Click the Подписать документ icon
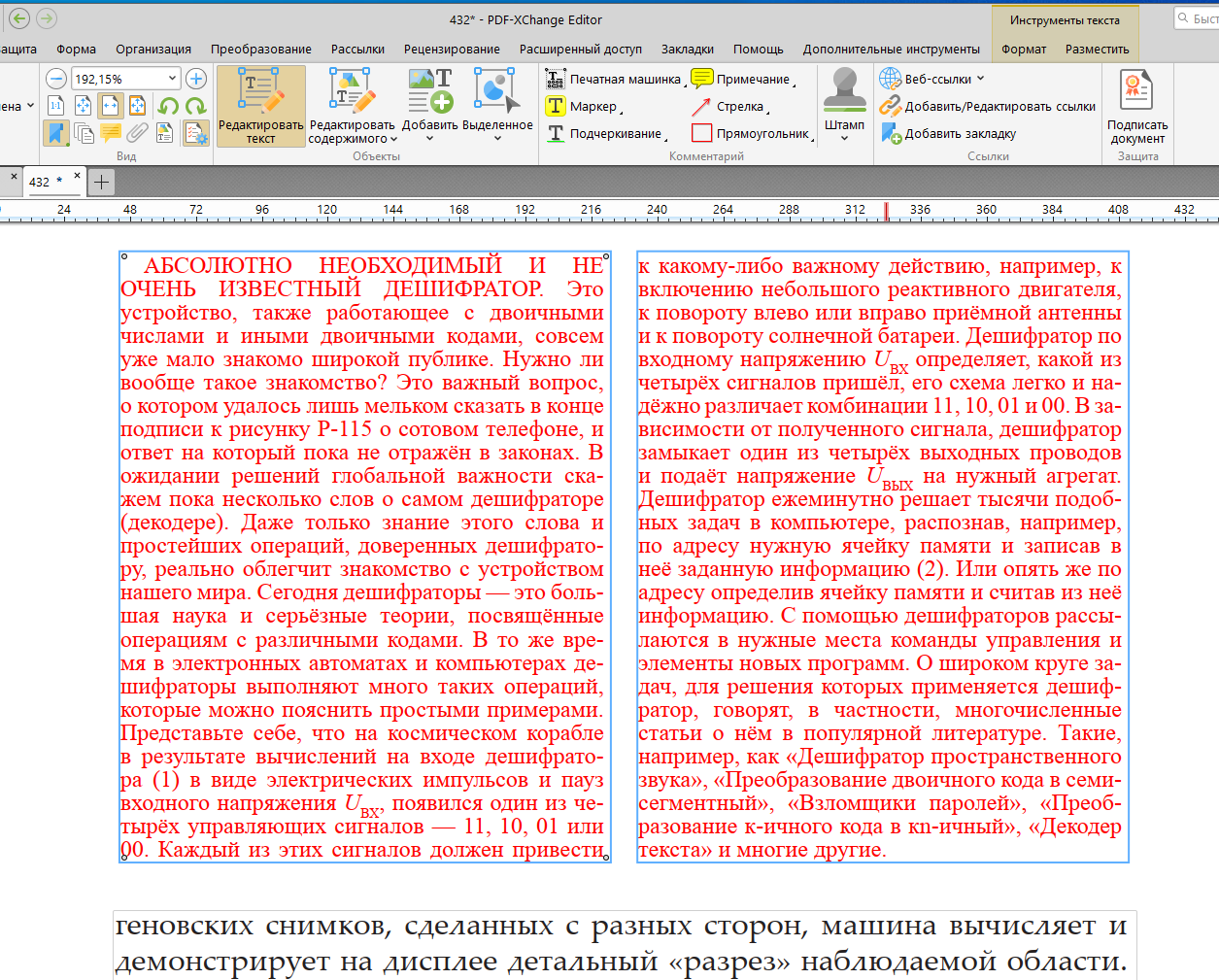This screenshot has width=1219, height=980. point(1136,106)
